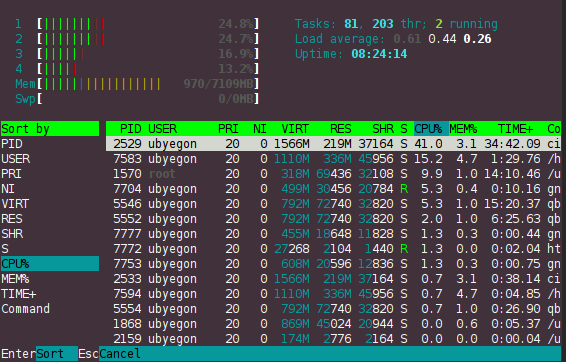Select process row with PID 5554
The image size is (566, 362).
(x=333, y=309)
